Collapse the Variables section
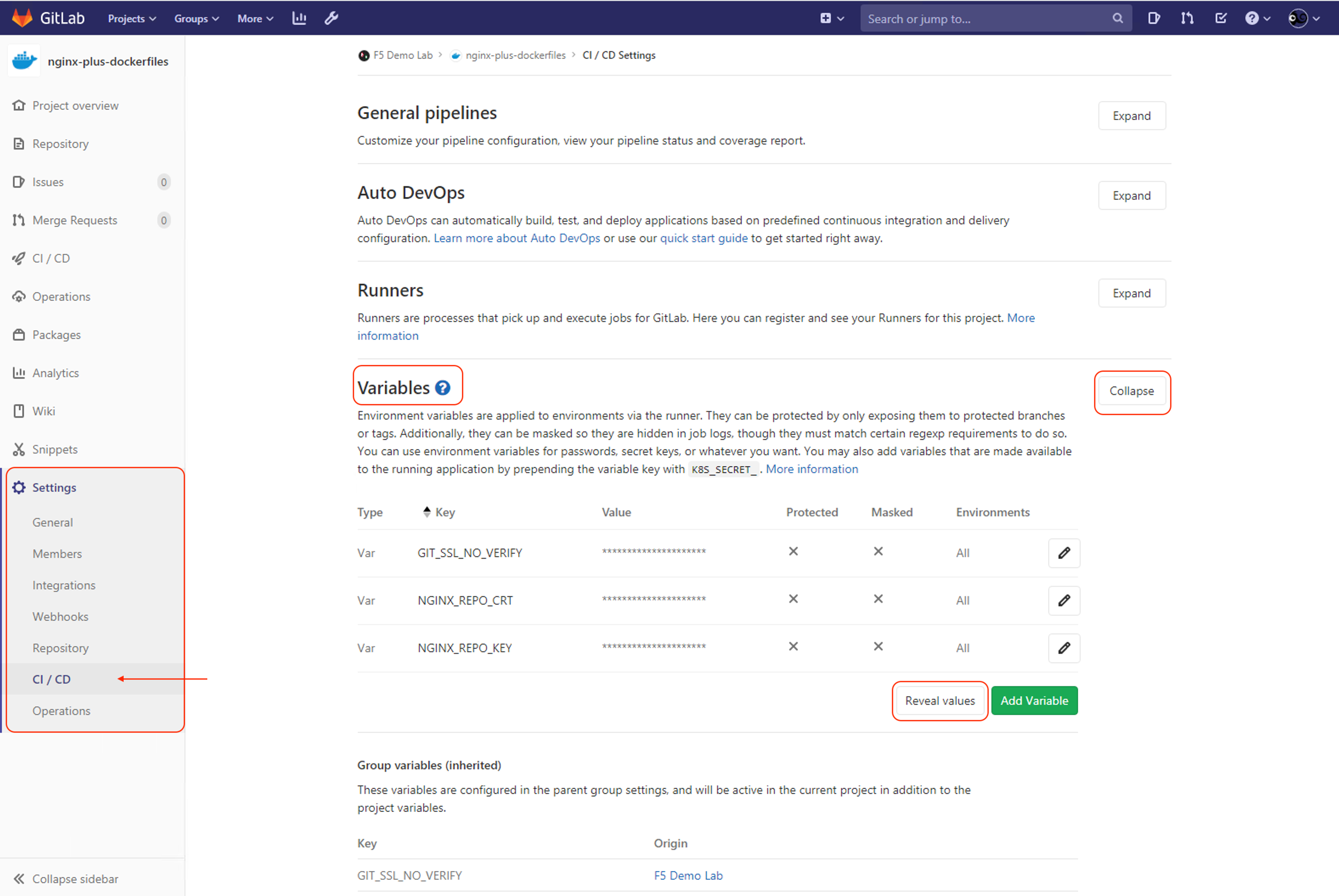The height and width of the screenshot is (896, 1339). (x=1132, y=391)
